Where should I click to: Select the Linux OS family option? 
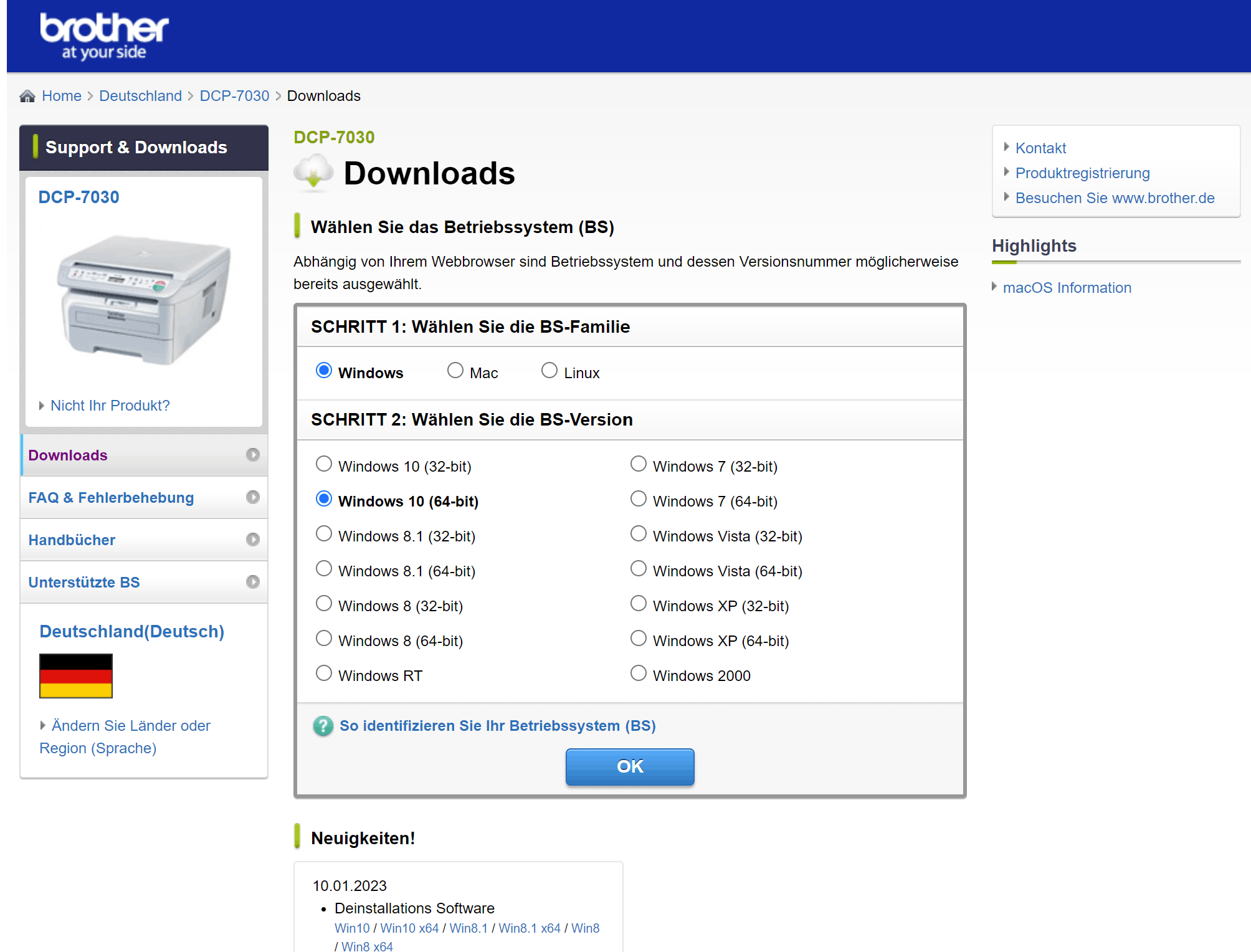[x=549, y=371]
